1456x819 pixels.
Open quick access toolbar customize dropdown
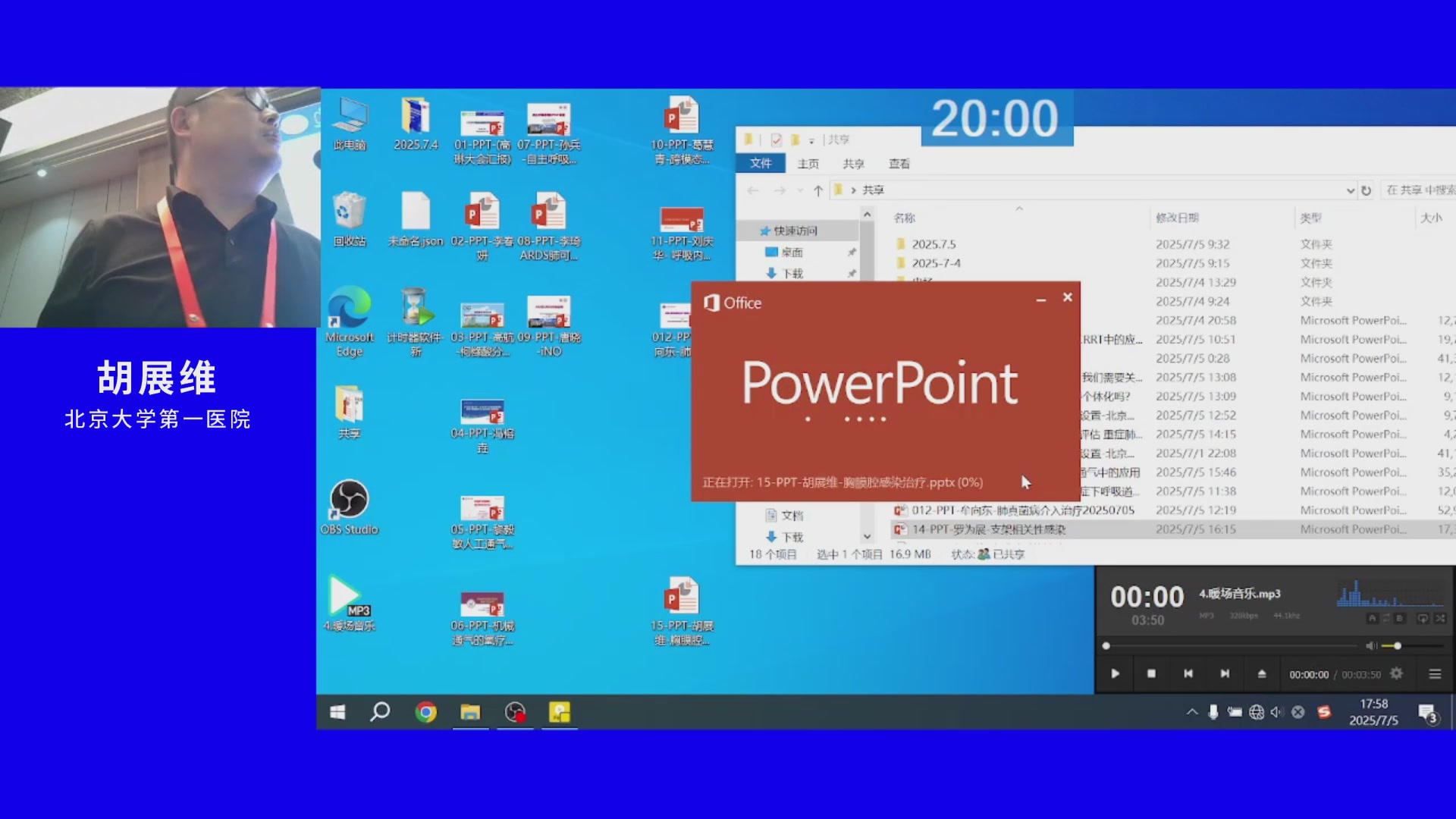811,140
